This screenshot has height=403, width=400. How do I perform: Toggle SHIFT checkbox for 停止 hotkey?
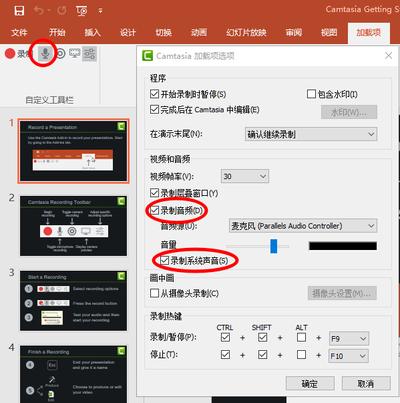click(263, 354)
